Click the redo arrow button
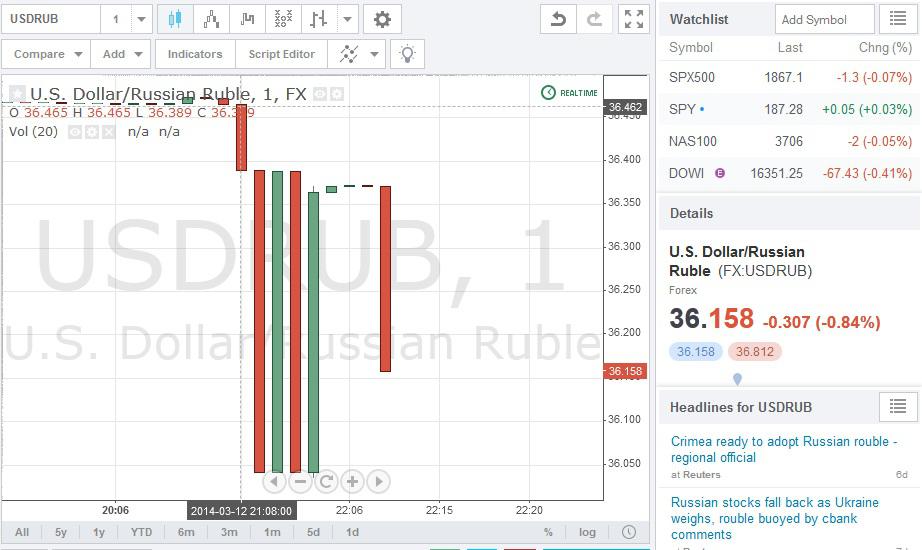Image resolution: width=922 pixels, height=550 pixels. (594, 19)
